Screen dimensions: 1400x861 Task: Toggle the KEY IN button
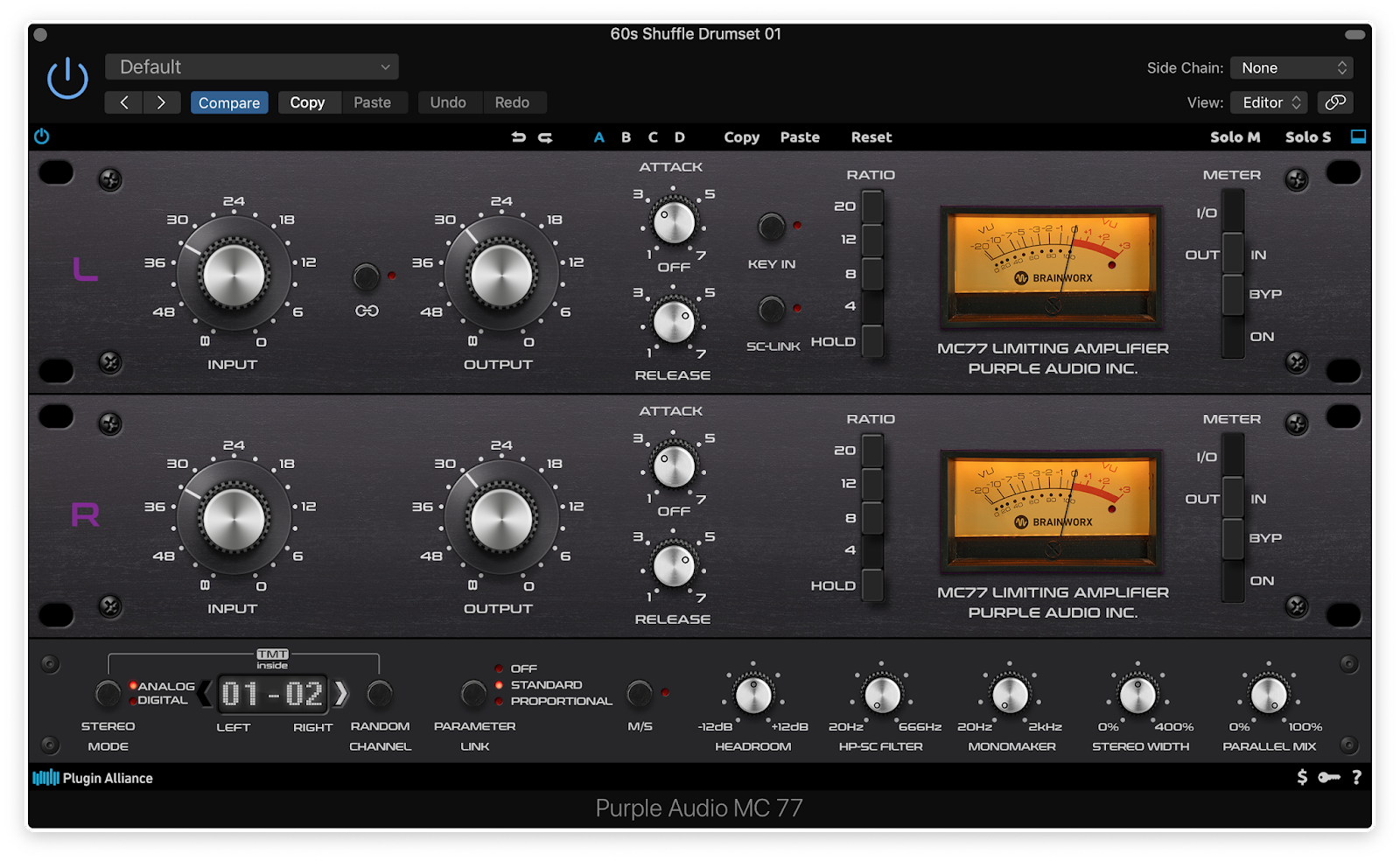(771, 227)
